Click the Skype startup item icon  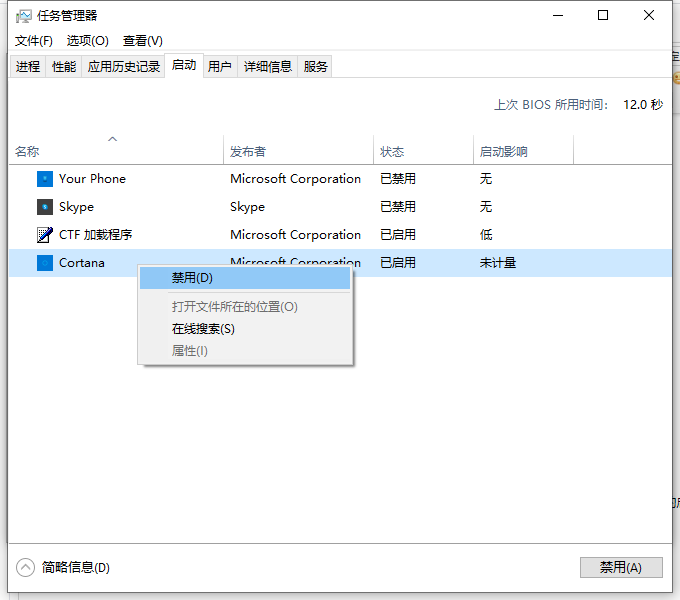[44, 207]
